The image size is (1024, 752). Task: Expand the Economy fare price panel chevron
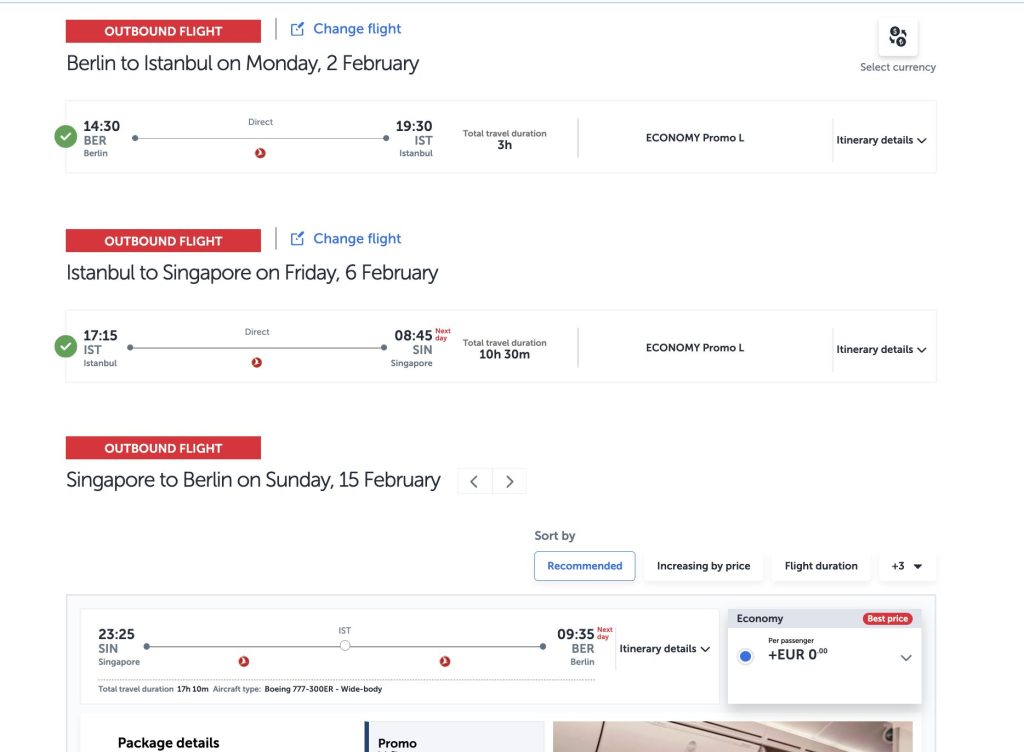tap(906, 658)
